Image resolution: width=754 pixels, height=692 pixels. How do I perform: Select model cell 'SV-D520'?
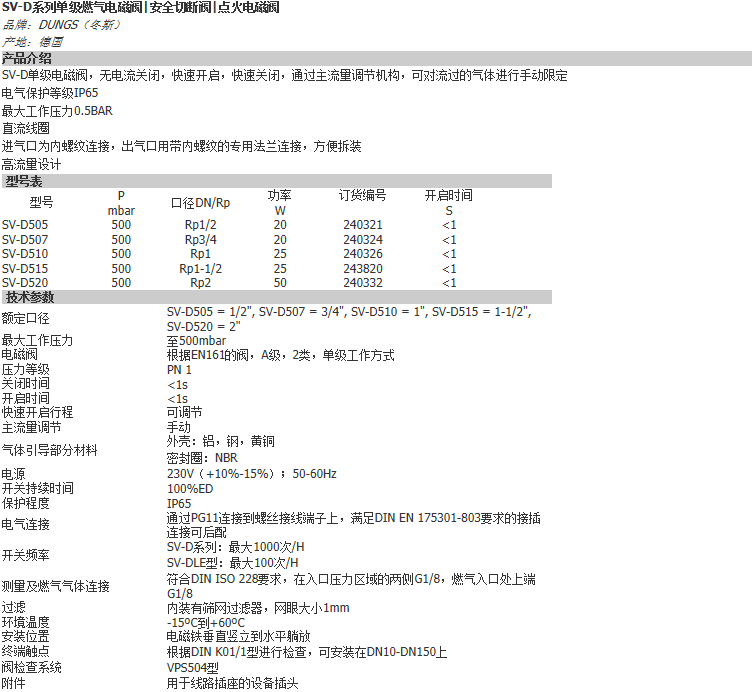25,283
